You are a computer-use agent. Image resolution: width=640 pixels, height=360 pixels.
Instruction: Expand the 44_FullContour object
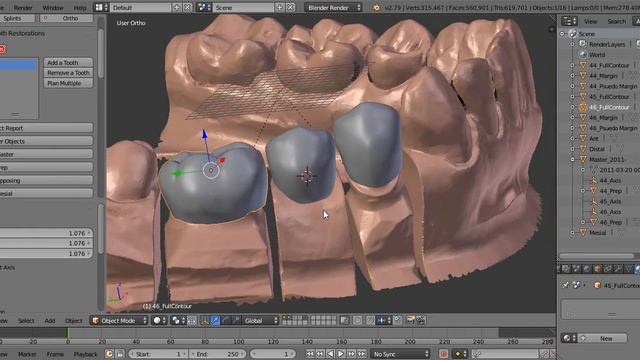573,65
